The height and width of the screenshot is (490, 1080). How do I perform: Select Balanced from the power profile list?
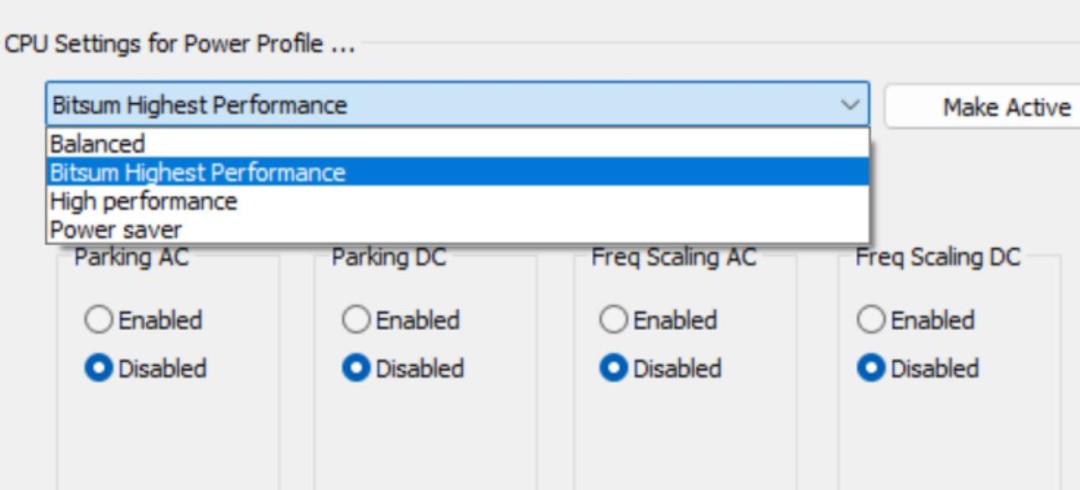(98, 144)
